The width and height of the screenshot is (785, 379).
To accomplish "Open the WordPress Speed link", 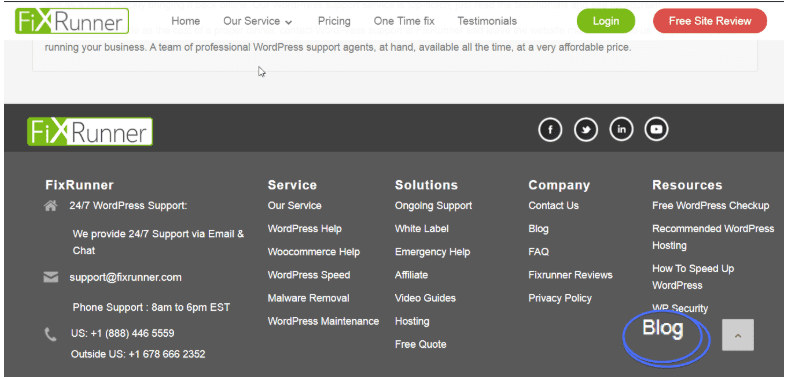I will pos(309,275).
